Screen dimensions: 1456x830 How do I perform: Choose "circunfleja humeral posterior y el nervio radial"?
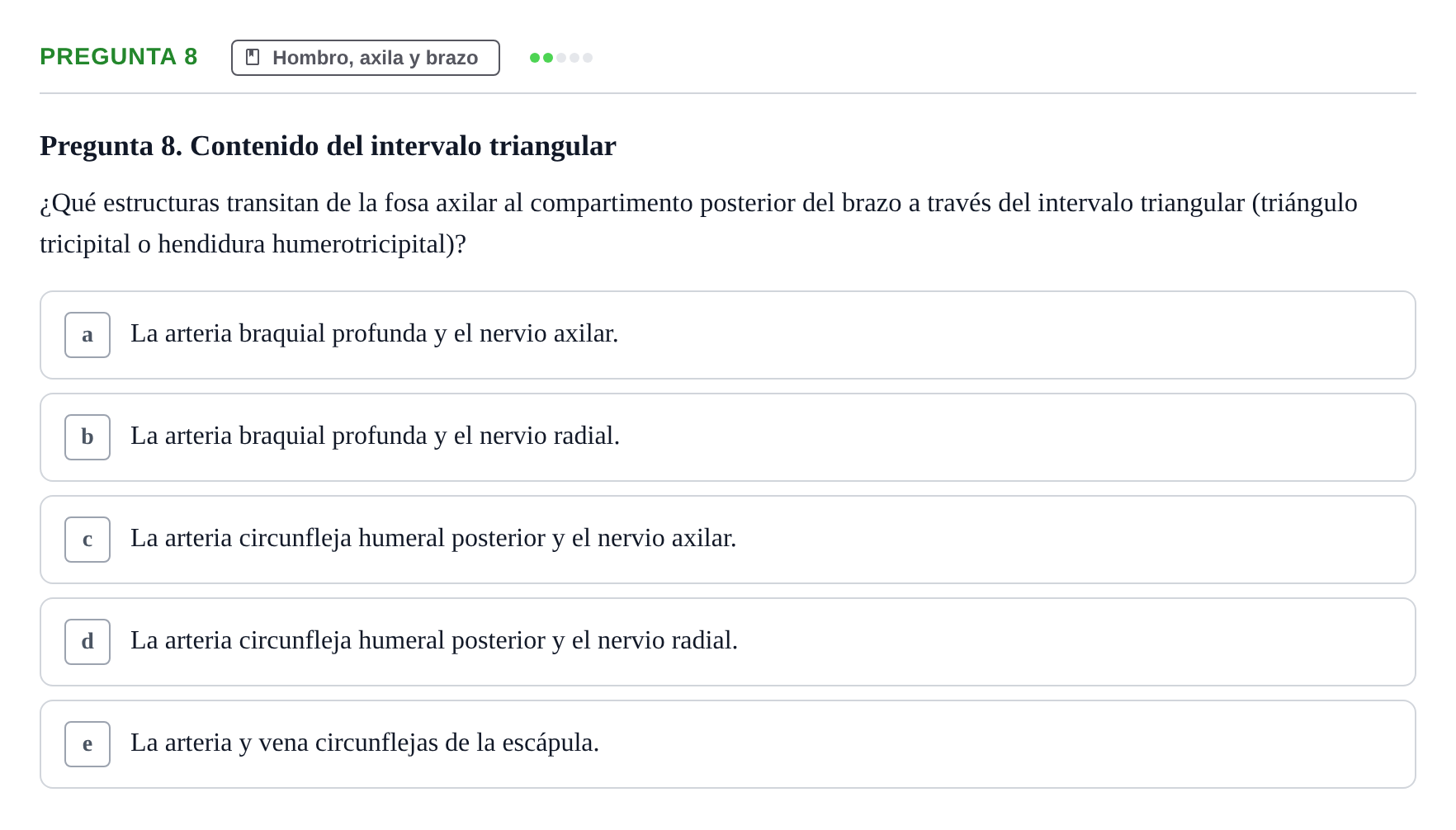point(728,642)
